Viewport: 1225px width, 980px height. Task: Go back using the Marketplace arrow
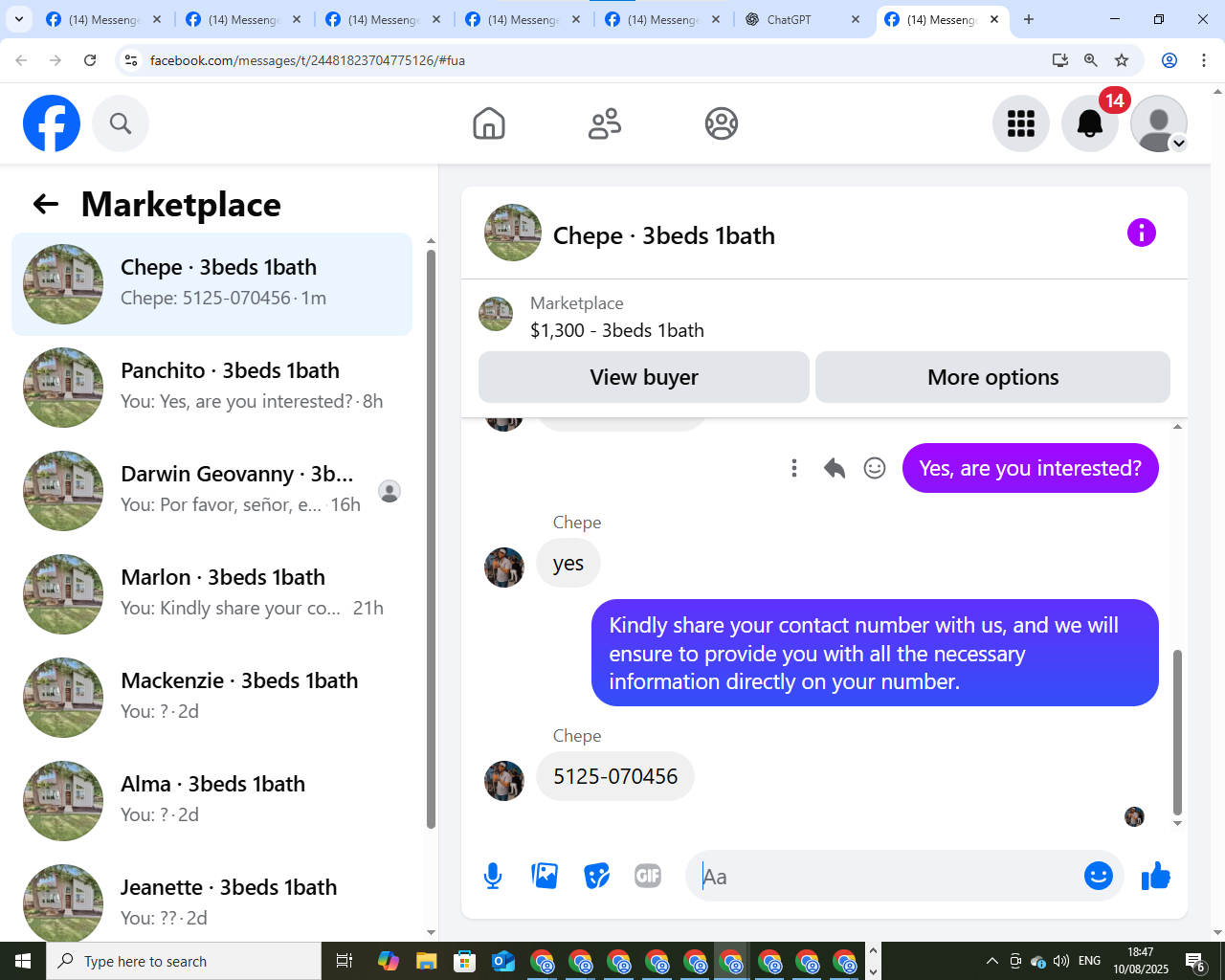click(x=46, y=204)
